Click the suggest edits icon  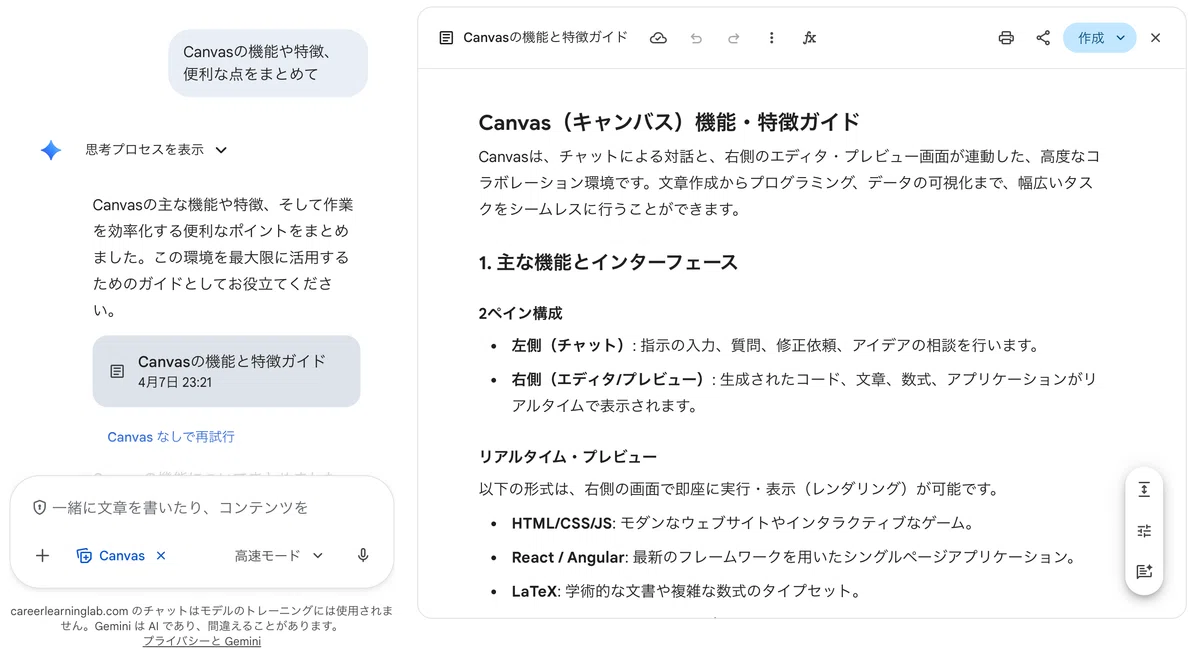(1144, 572)
